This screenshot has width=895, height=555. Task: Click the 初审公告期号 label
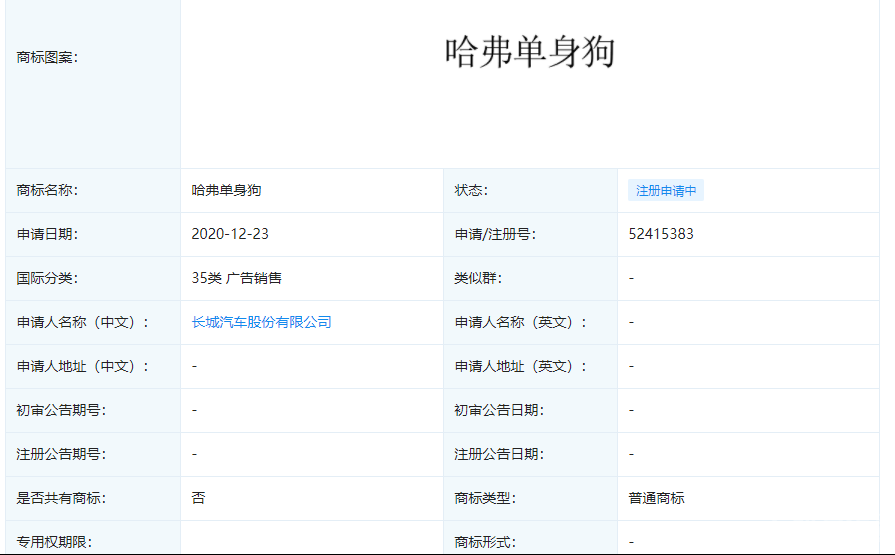click(61, 410)
